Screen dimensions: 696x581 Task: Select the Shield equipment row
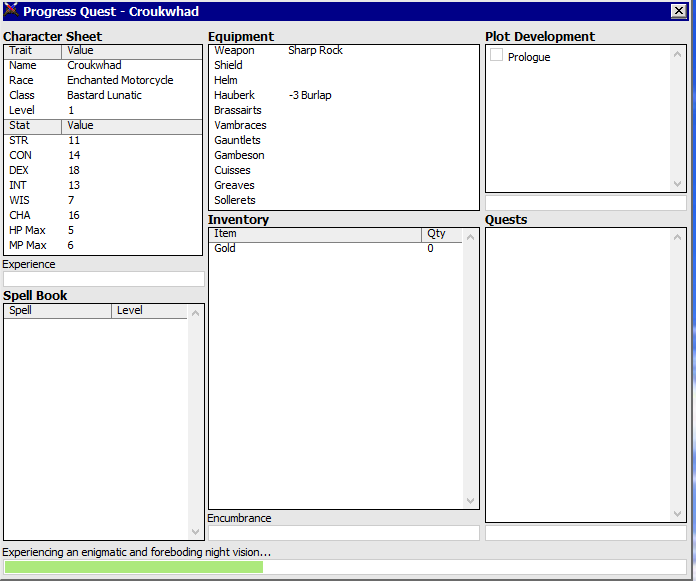click(344, 65)
